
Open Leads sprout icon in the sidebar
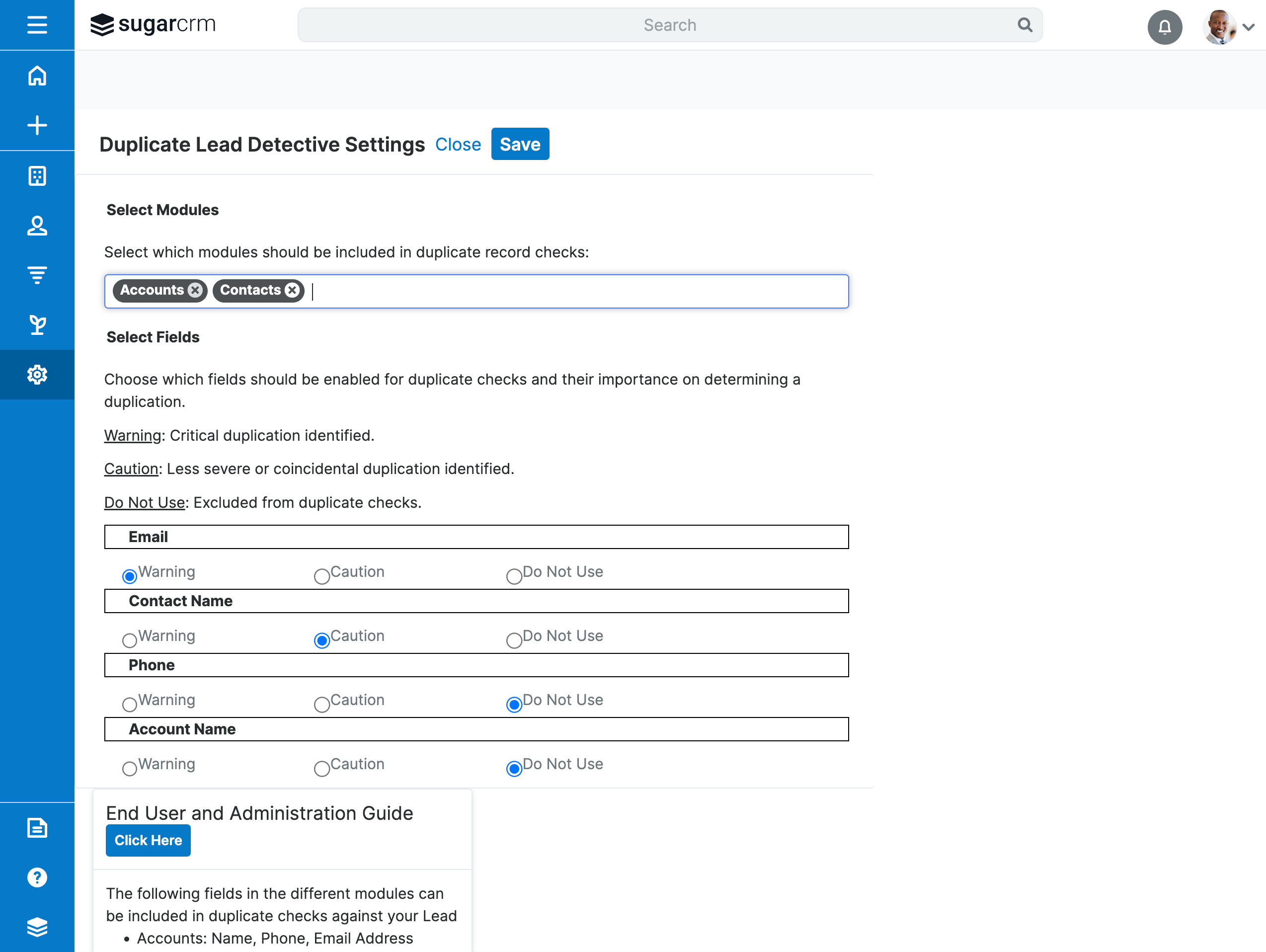[x=37, y=325]
